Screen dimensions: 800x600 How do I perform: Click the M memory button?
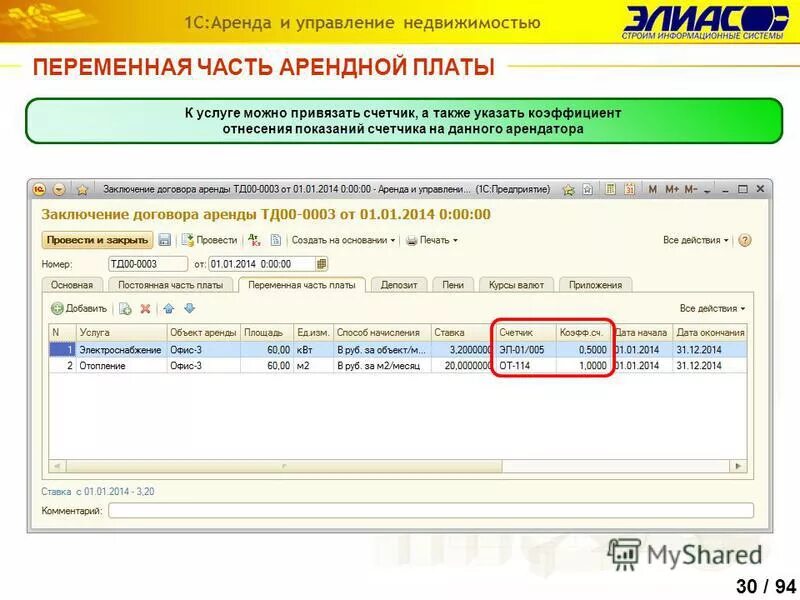pos(652,189)
